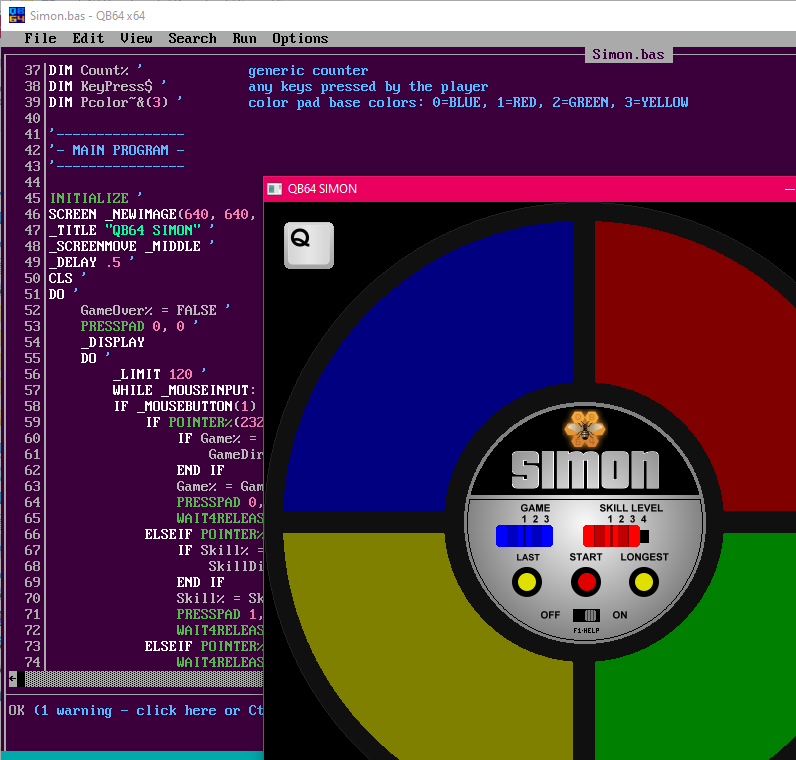Toggle the blue GAME selector switch

[x=524, y=536]
